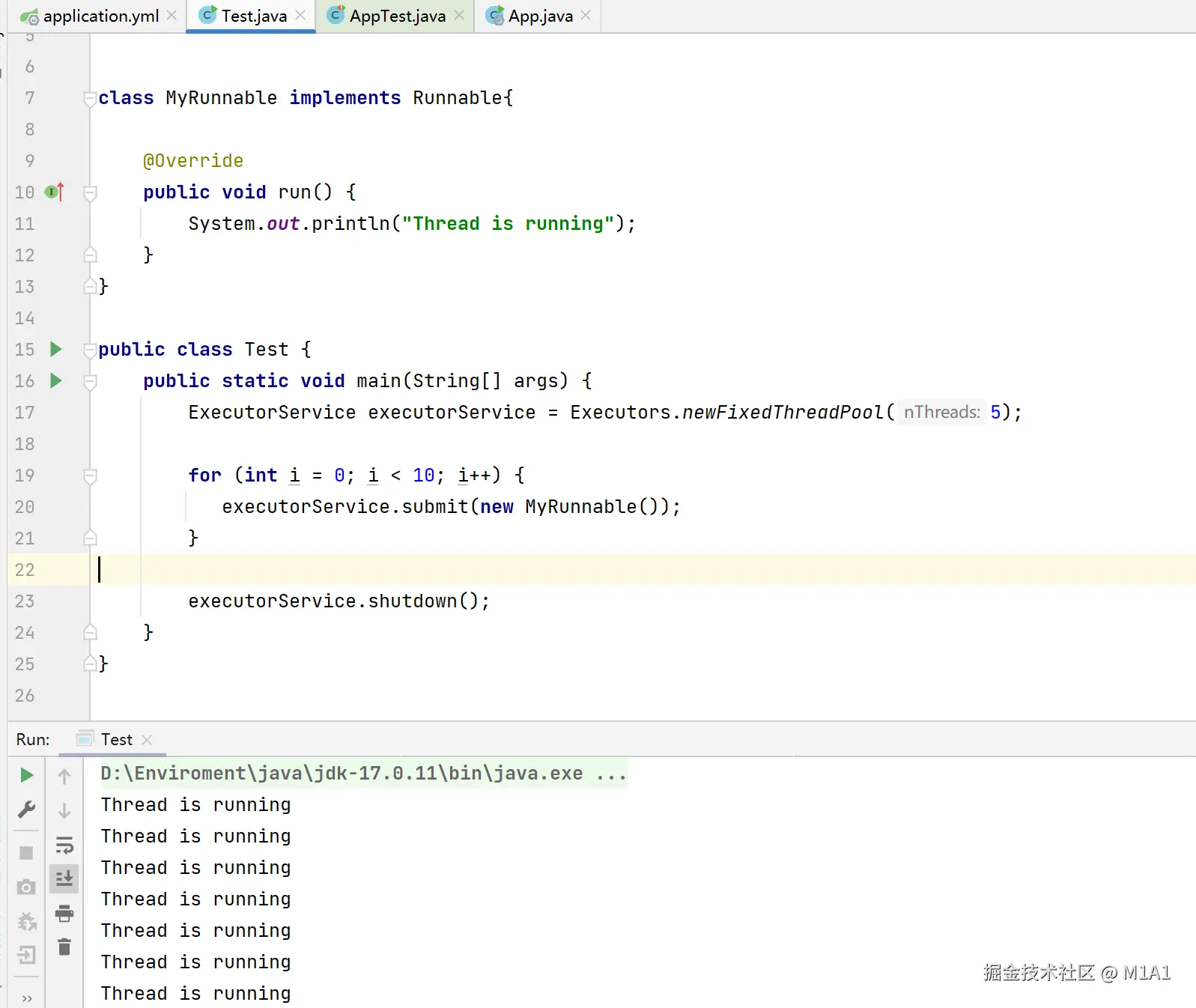Clear console output with trash icon
The image size is (1196, 1008).
(64, 947)
